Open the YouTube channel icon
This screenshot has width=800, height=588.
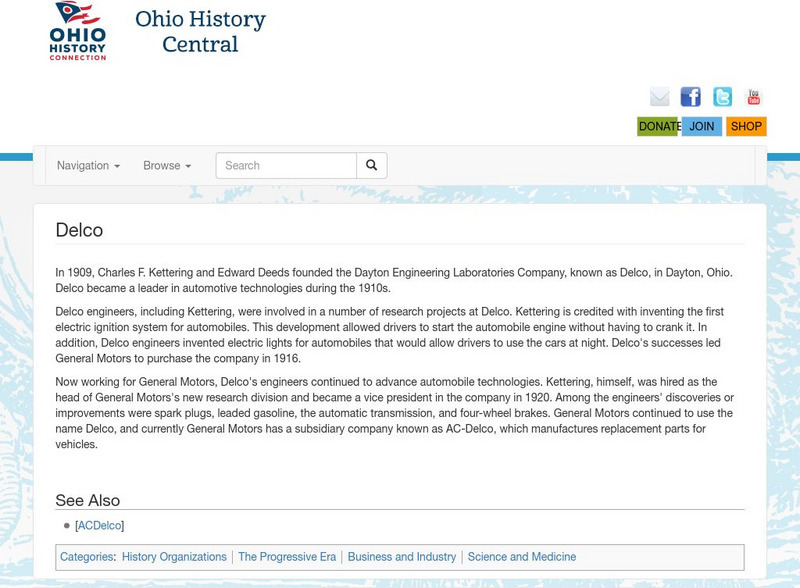click(x=754, y=96)
